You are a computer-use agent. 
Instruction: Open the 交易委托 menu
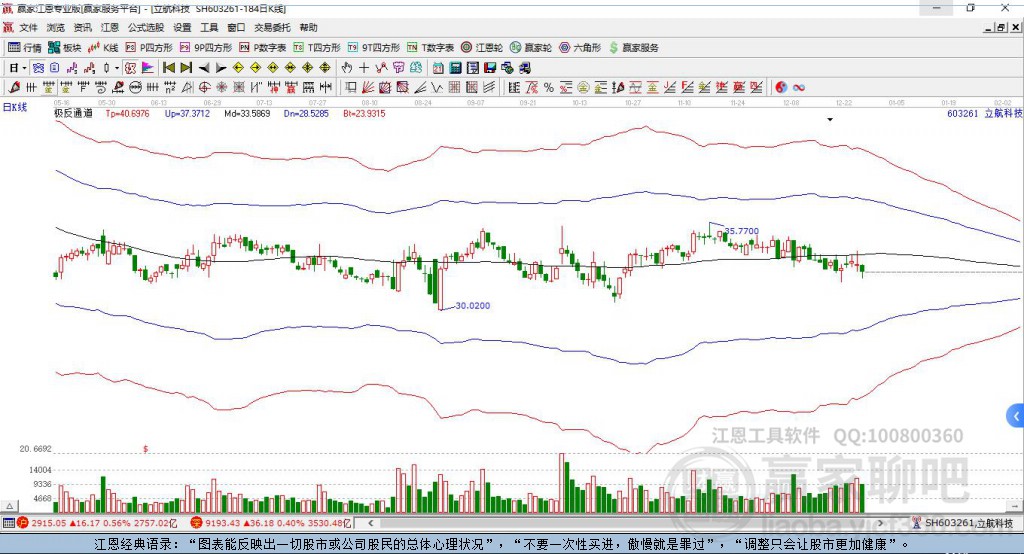coord(272,27)
